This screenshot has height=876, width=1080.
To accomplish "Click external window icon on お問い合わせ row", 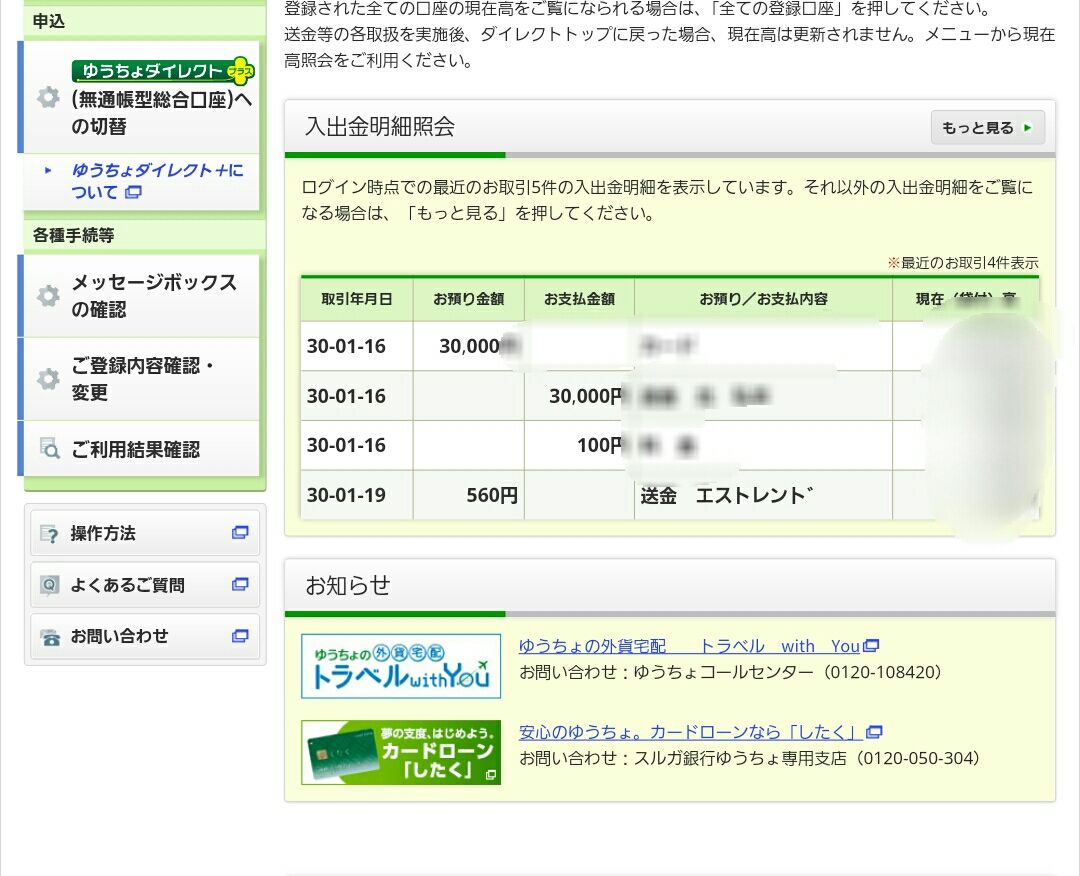I will (240, 636).
